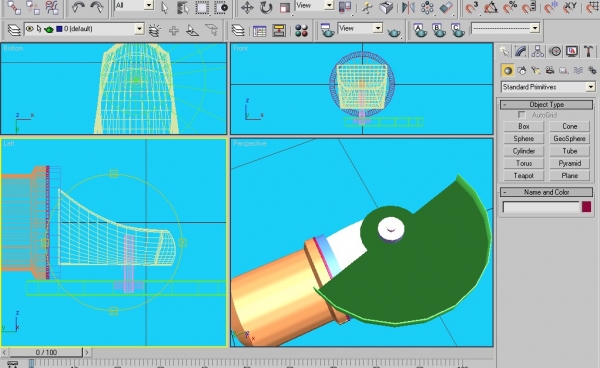Toggle the 3D Snaps magnet
Viewport: 600px width, 368px height.
tap(471, 7)
